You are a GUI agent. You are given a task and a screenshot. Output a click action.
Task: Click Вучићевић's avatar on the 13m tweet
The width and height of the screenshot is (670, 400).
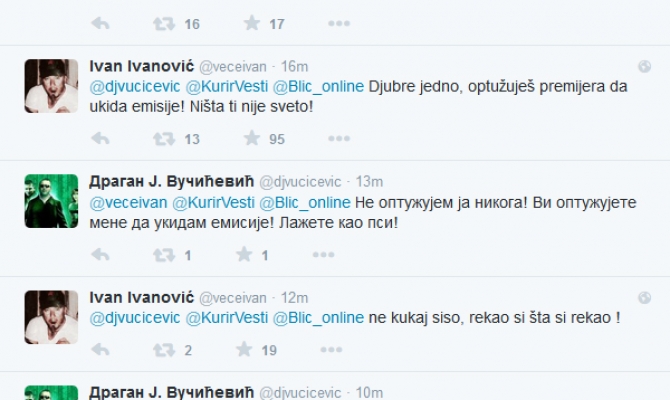pos(51,200)
